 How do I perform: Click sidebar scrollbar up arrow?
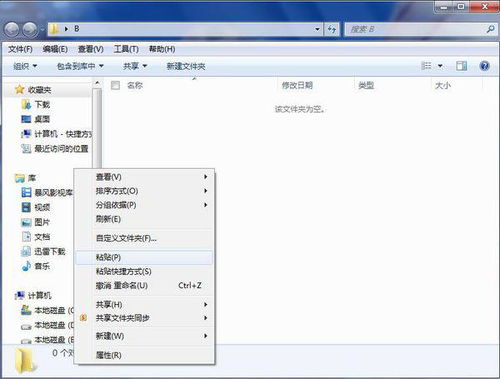click(x=97, y=82)
